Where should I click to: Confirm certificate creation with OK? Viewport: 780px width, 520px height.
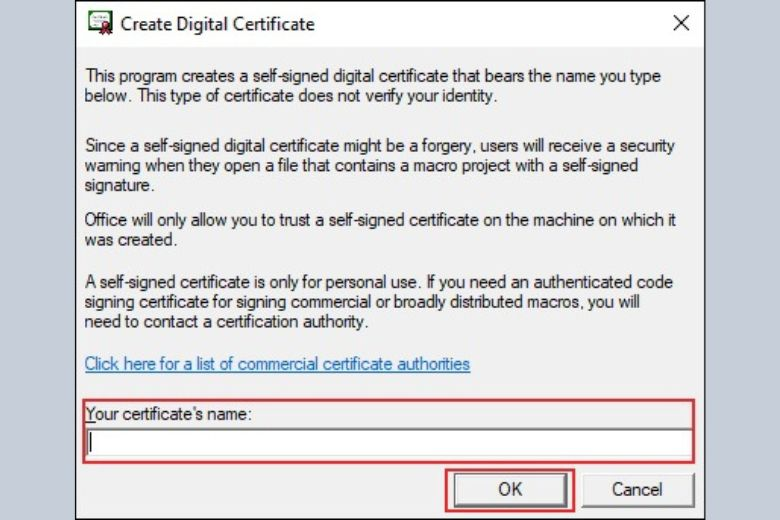point(510,490)
